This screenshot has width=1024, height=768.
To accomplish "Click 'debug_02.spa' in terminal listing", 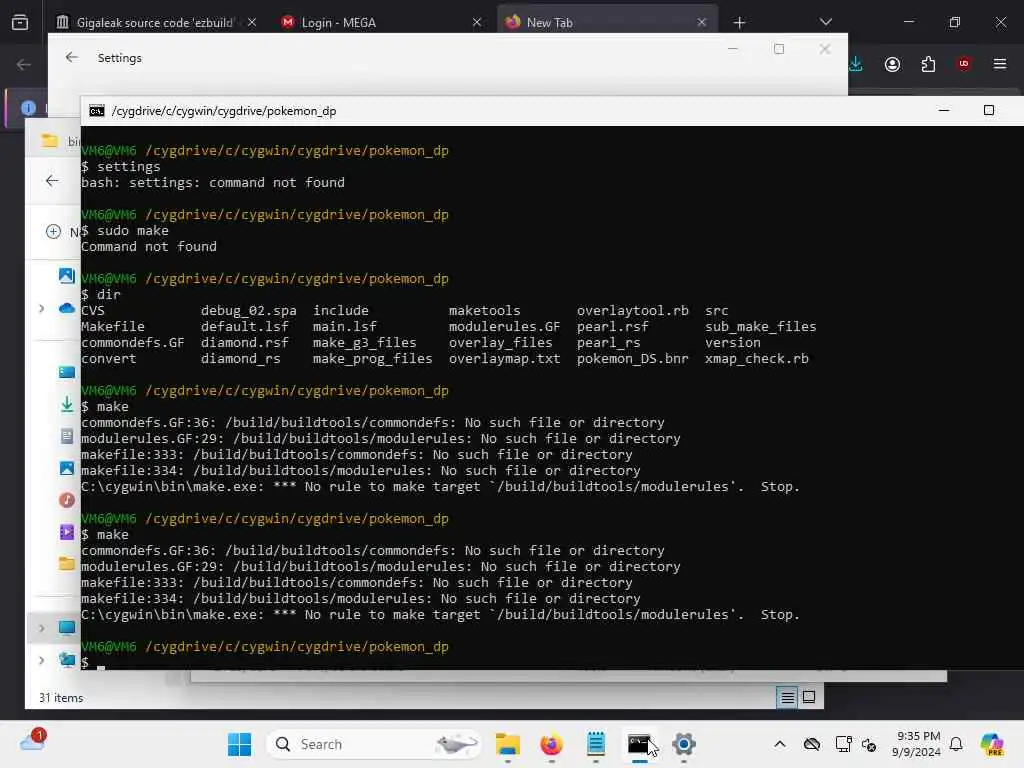I will (249, 311).
